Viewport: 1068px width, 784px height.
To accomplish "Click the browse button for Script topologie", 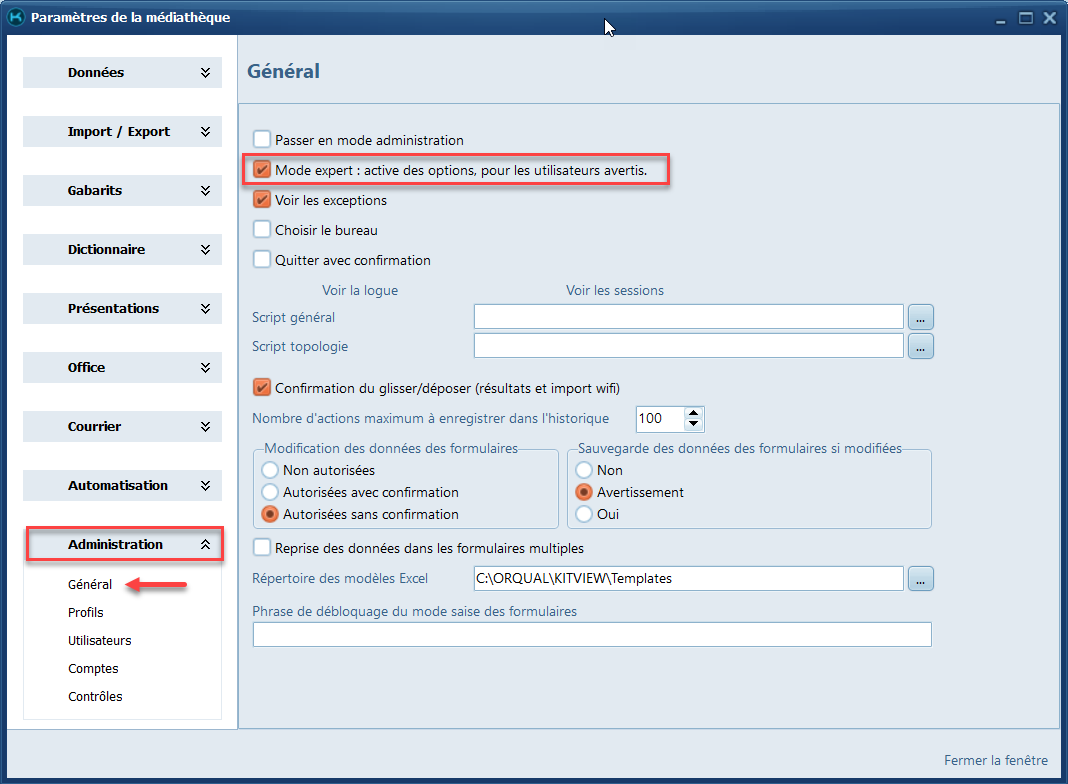I will pos(920,346).
